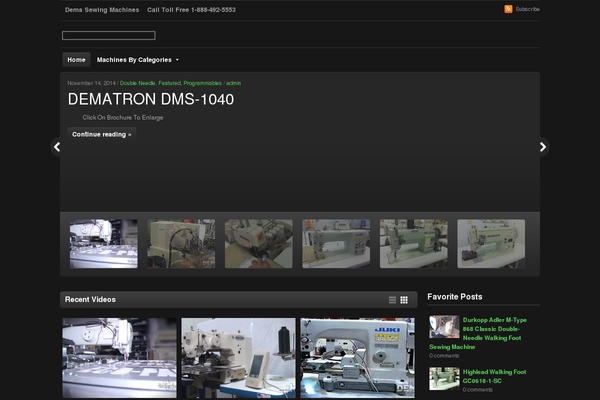Screen dimensions: 600x400
Task: Advance slider with right arrow
Action: pyautogui.click(x=543, y=147)
